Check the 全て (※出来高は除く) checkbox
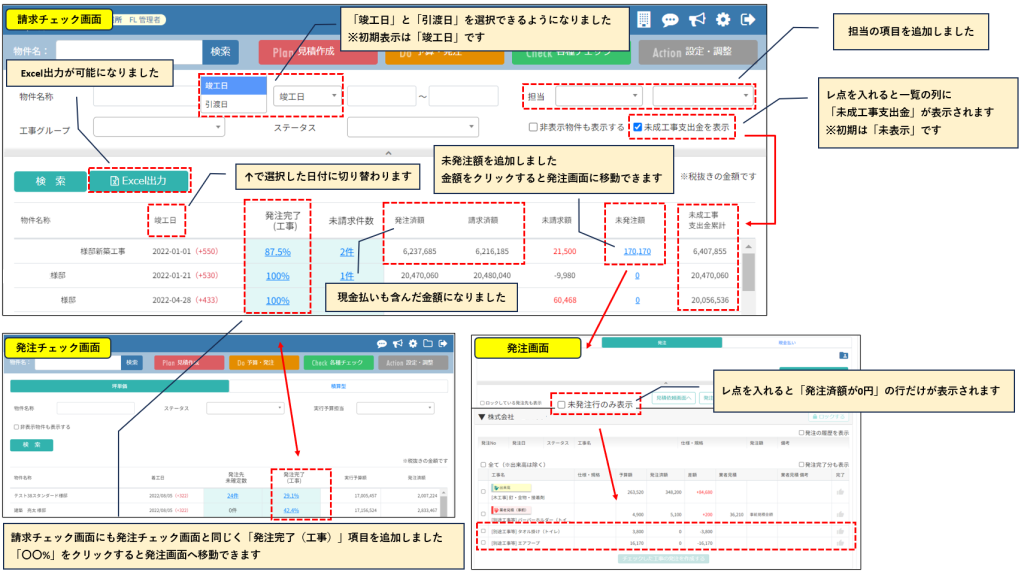This screenshot has height=572, width=1024. [x=483, y=465]
